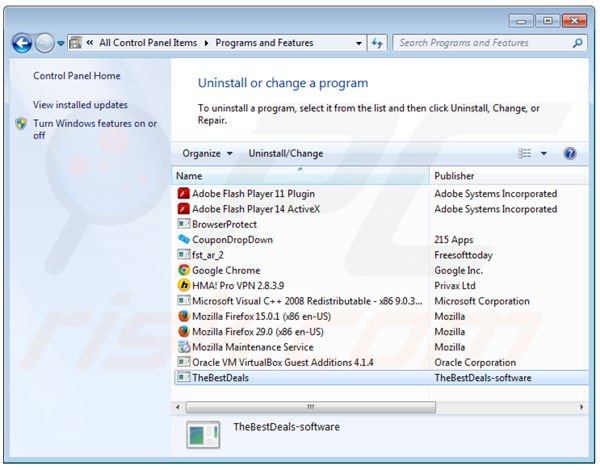Select the Google Chrome entry name
Screen dimensions: 600x470
tap(226, 270)
